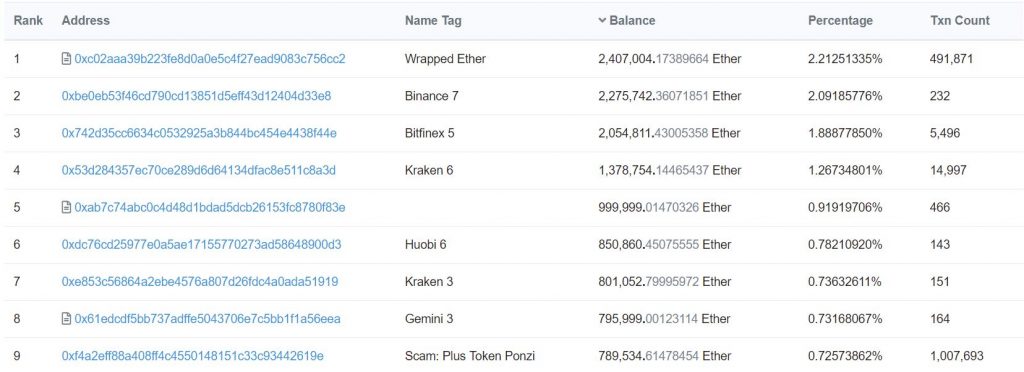Click the Percentage column header
Screen dimensions: 1024x372
click(840, 20)
